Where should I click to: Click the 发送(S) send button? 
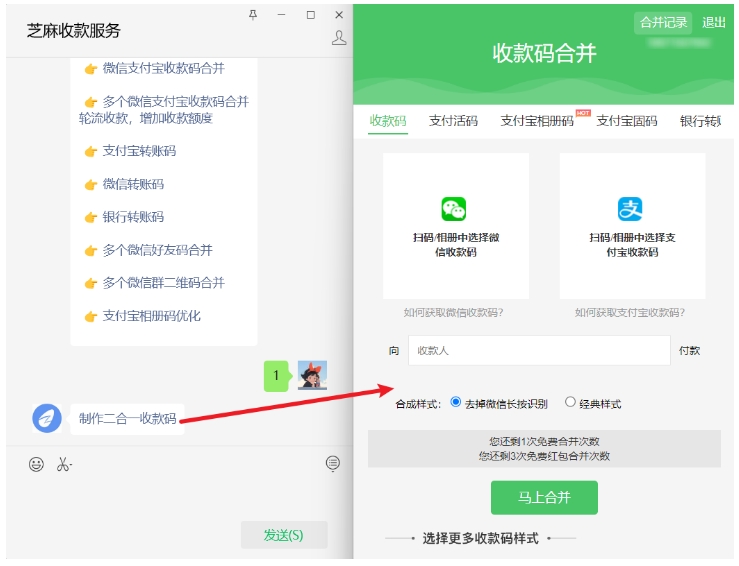[x=284, y=535]
